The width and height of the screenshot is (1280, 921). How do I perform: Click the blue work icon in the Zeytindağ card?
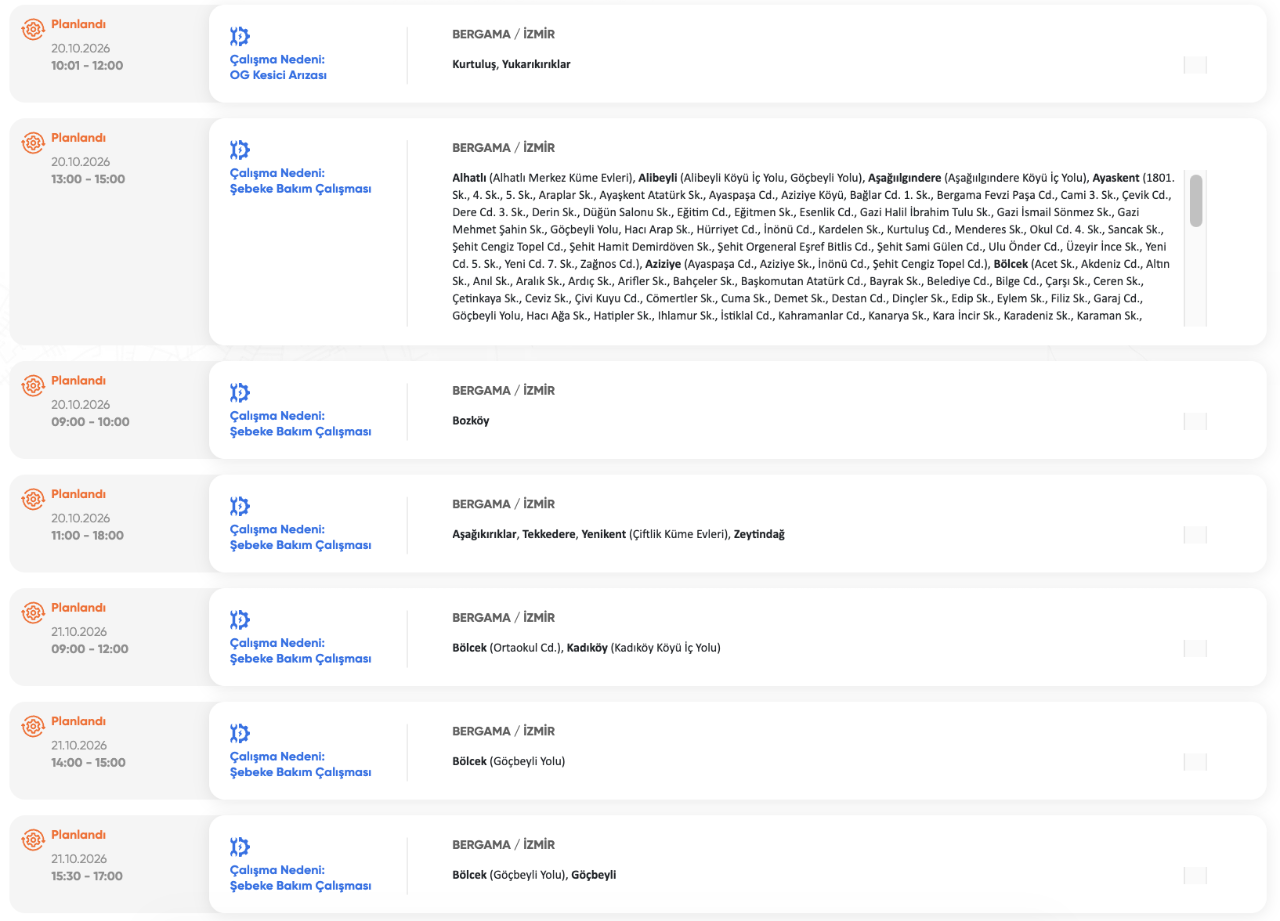tap(240, 506)
